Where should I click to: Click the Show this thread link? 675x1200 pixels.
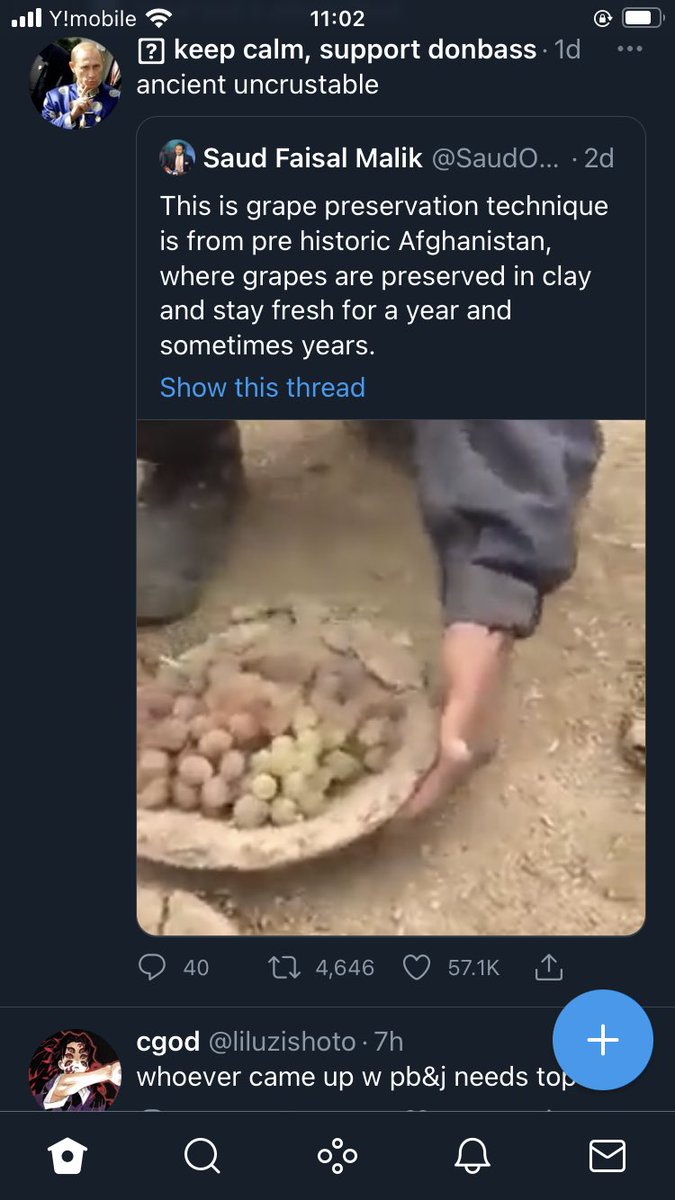click(x=263, y=387)
